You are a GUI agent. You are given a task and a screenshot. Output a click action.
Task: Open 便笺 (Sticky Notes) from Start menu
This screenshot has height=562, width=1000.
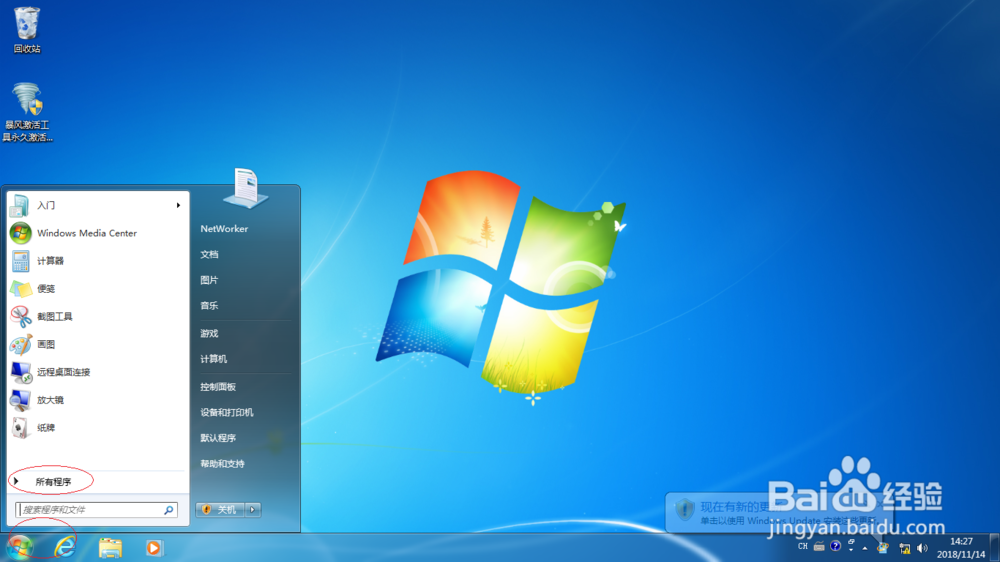[98, 289]
